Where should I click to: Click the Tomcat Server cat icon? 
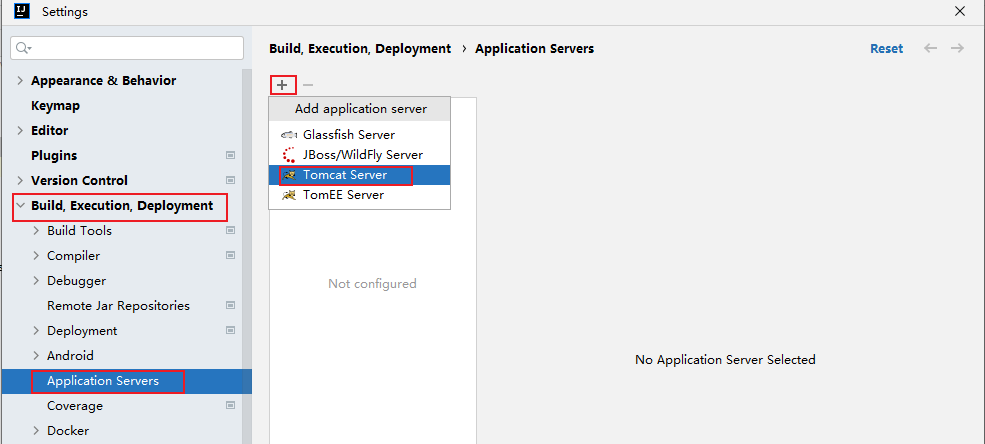click(x=289, y=175)
